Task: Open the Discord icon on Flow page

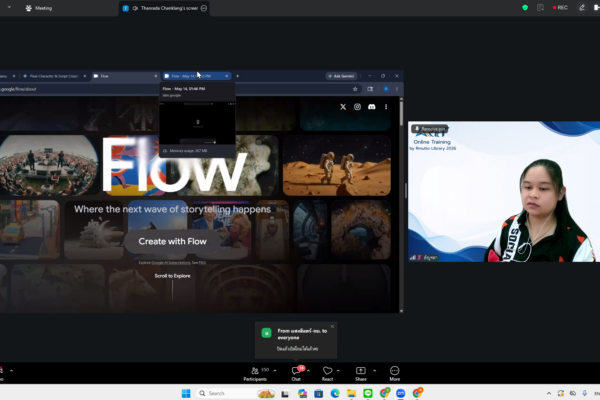Action: (x=372, y=107)
